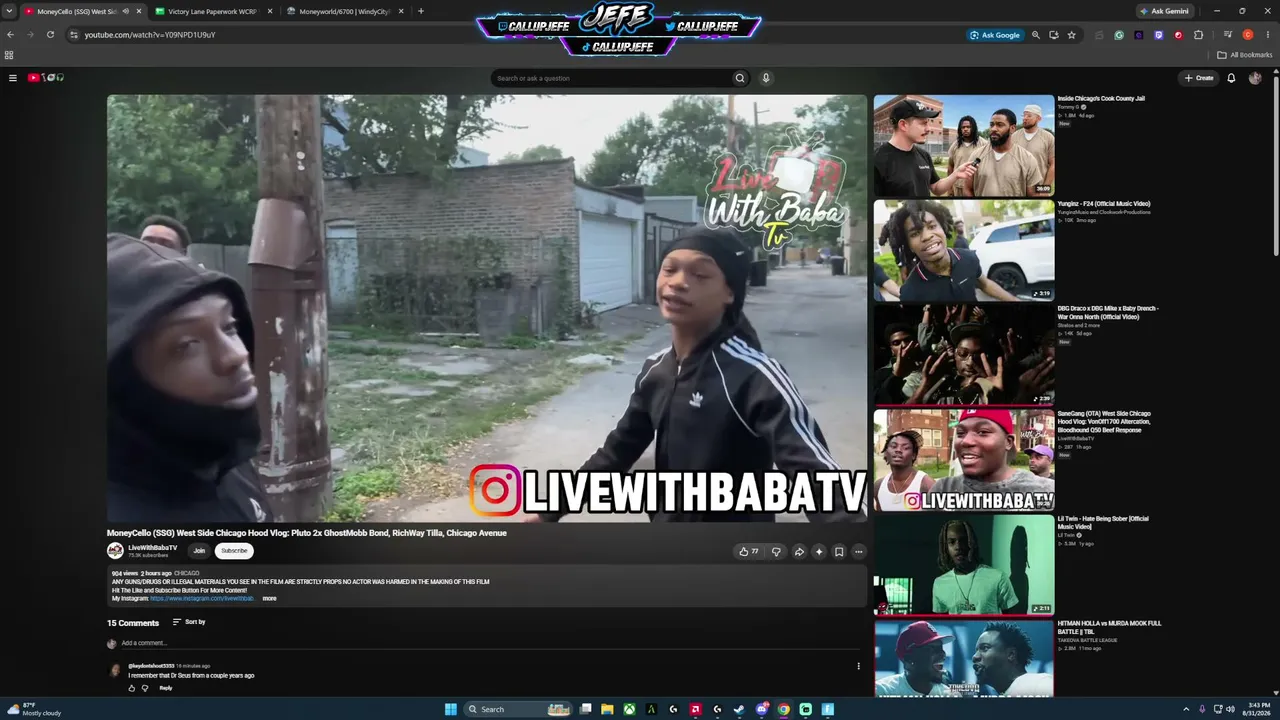Share the video with the arrow icon

[x=799, y=551]
